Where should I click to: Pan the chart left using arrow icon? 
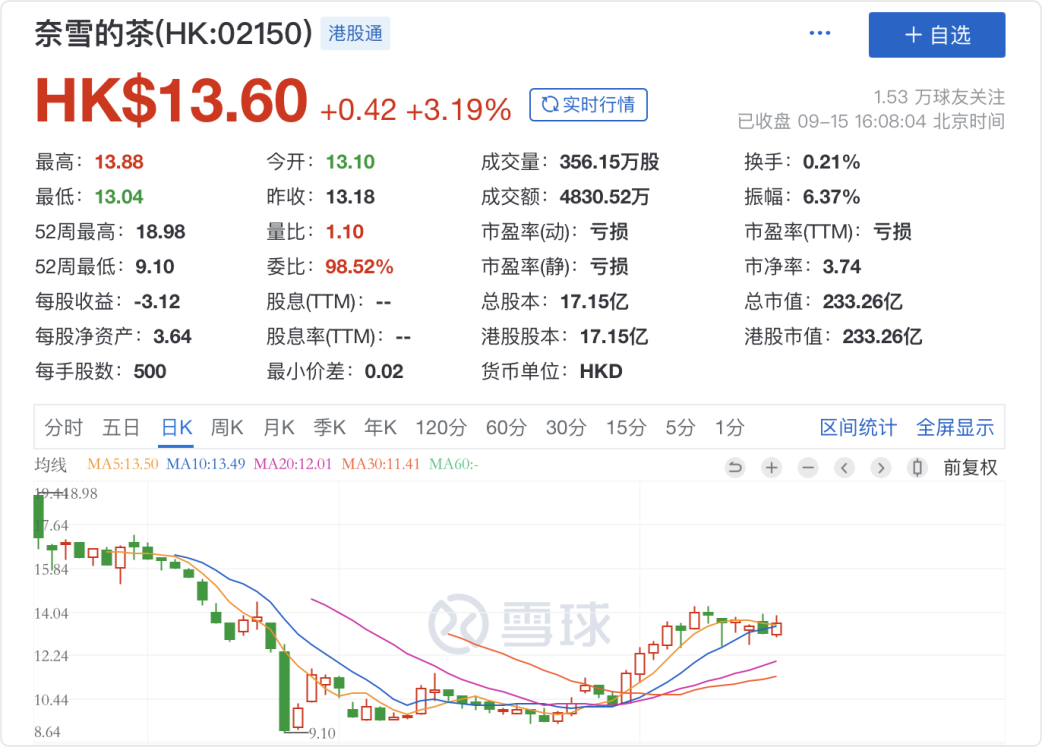point(845,467)
